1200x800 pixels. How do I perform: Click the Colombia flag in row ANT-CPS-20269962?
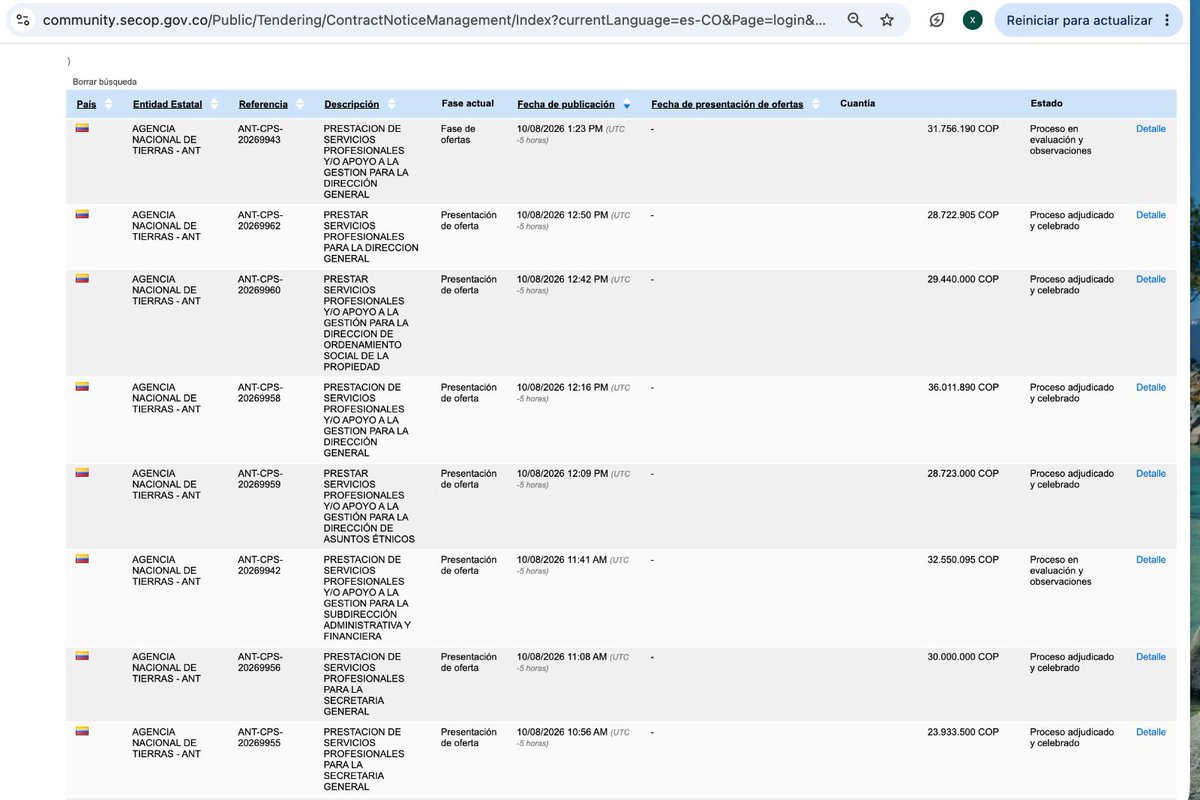(82, 214)
